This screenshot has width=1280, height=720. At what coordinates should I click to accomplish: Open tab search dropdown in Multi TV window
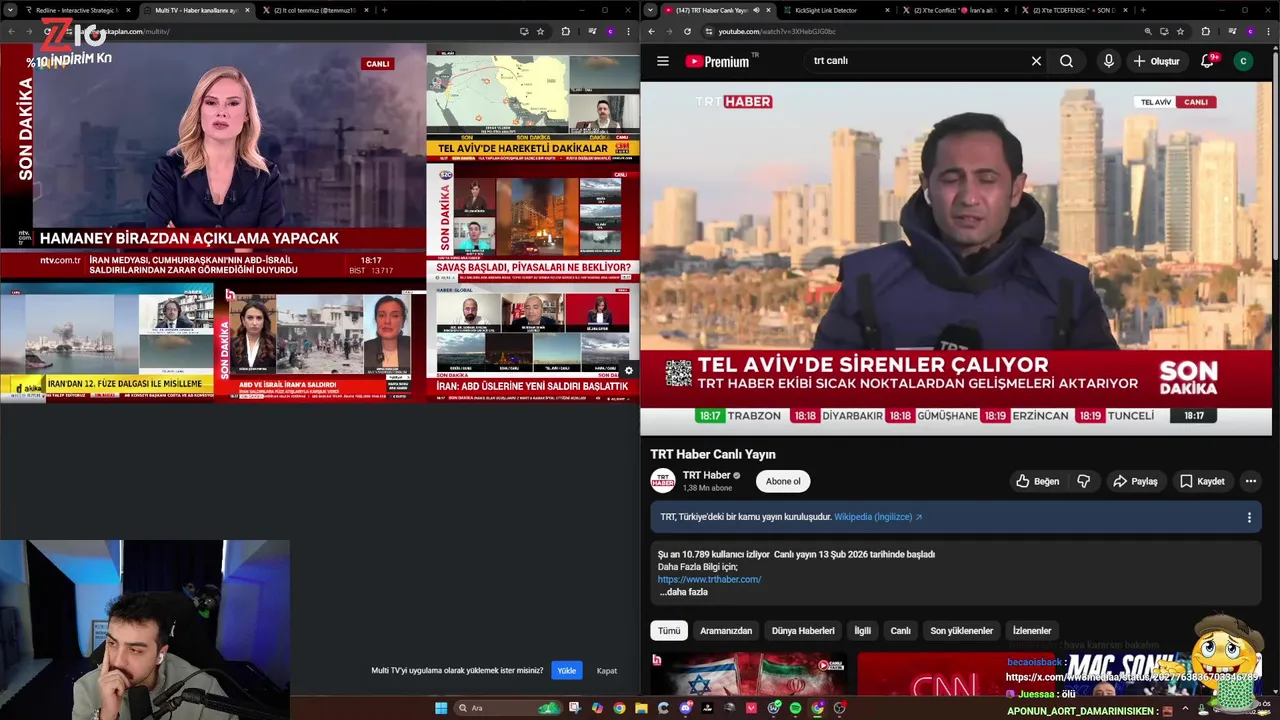(10, 10)
